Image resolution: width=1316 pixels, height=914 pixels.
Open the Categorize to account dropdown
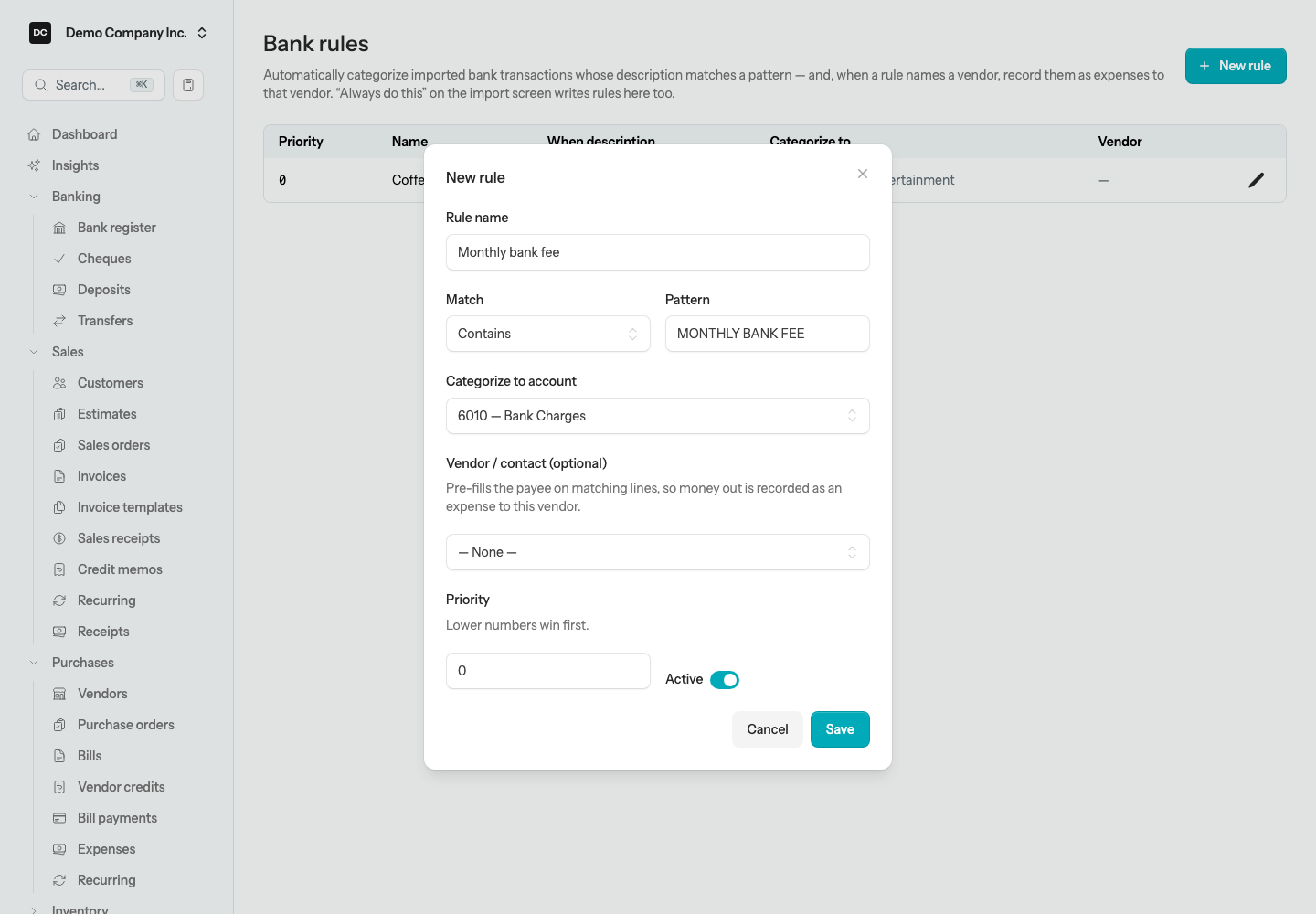click(658, 416)
